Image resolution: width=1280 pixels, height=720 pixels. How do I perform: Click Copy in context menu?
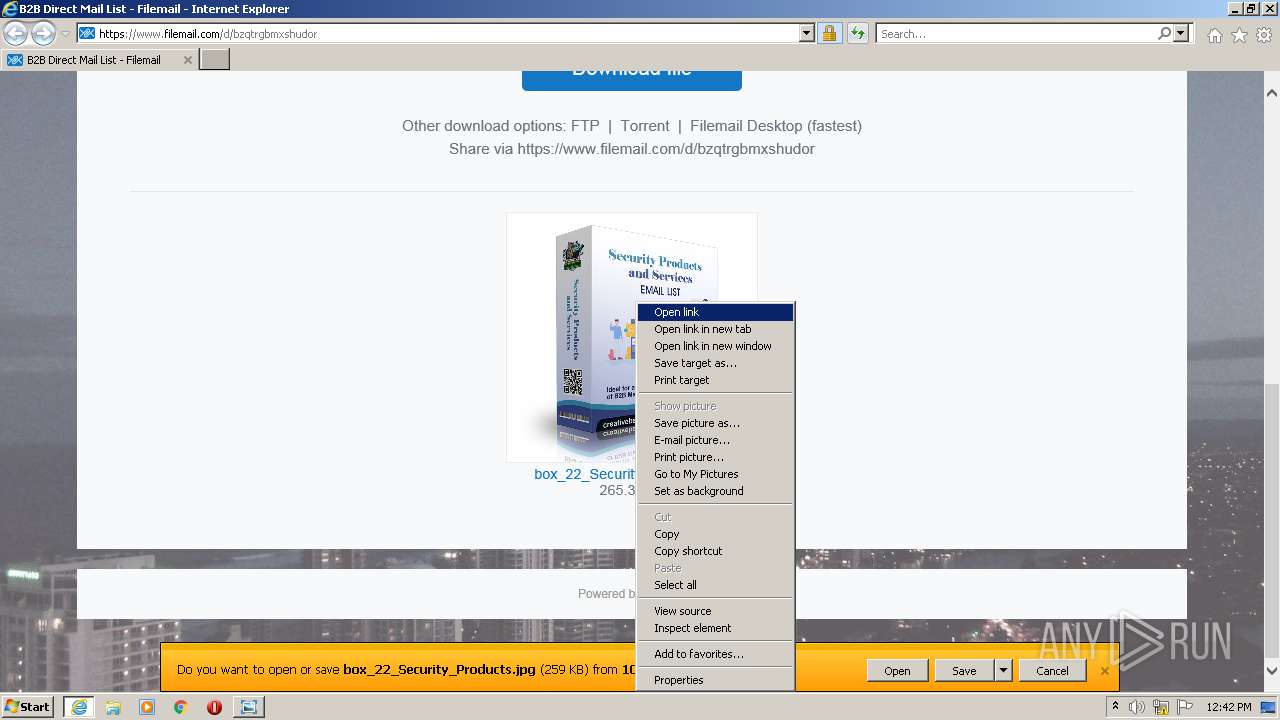[x=716, y=534]
